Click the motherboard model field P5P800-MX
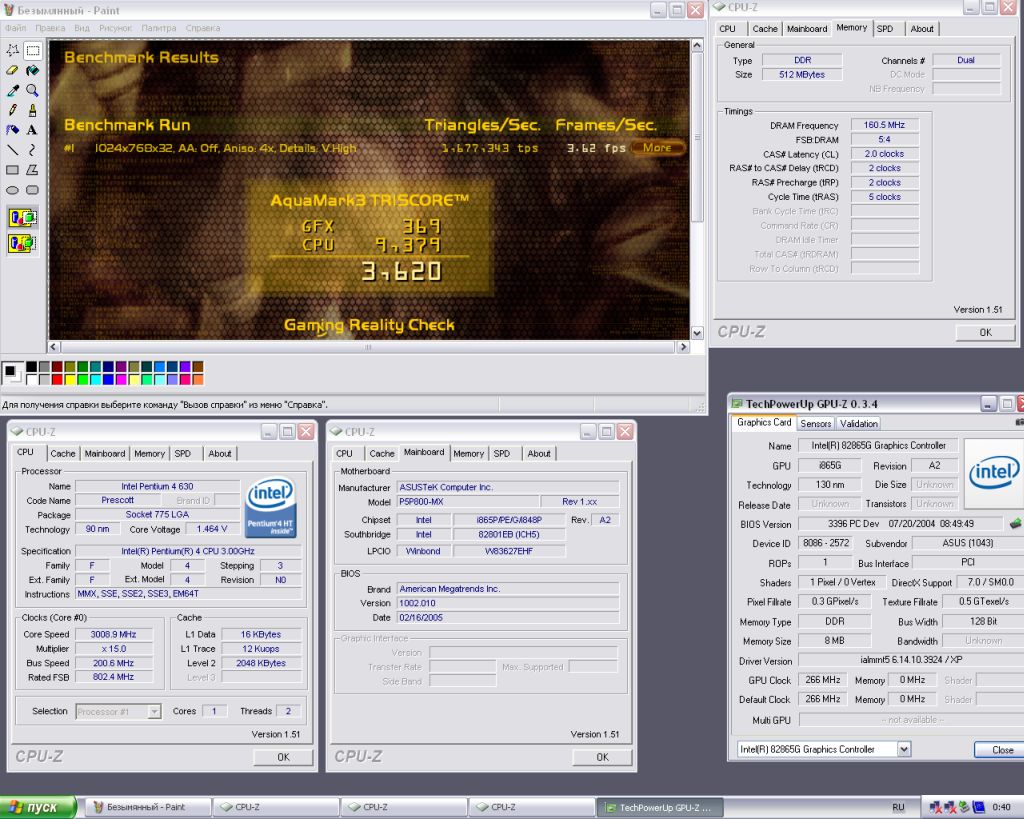The image size is (1024, 819). pos(468,502)
